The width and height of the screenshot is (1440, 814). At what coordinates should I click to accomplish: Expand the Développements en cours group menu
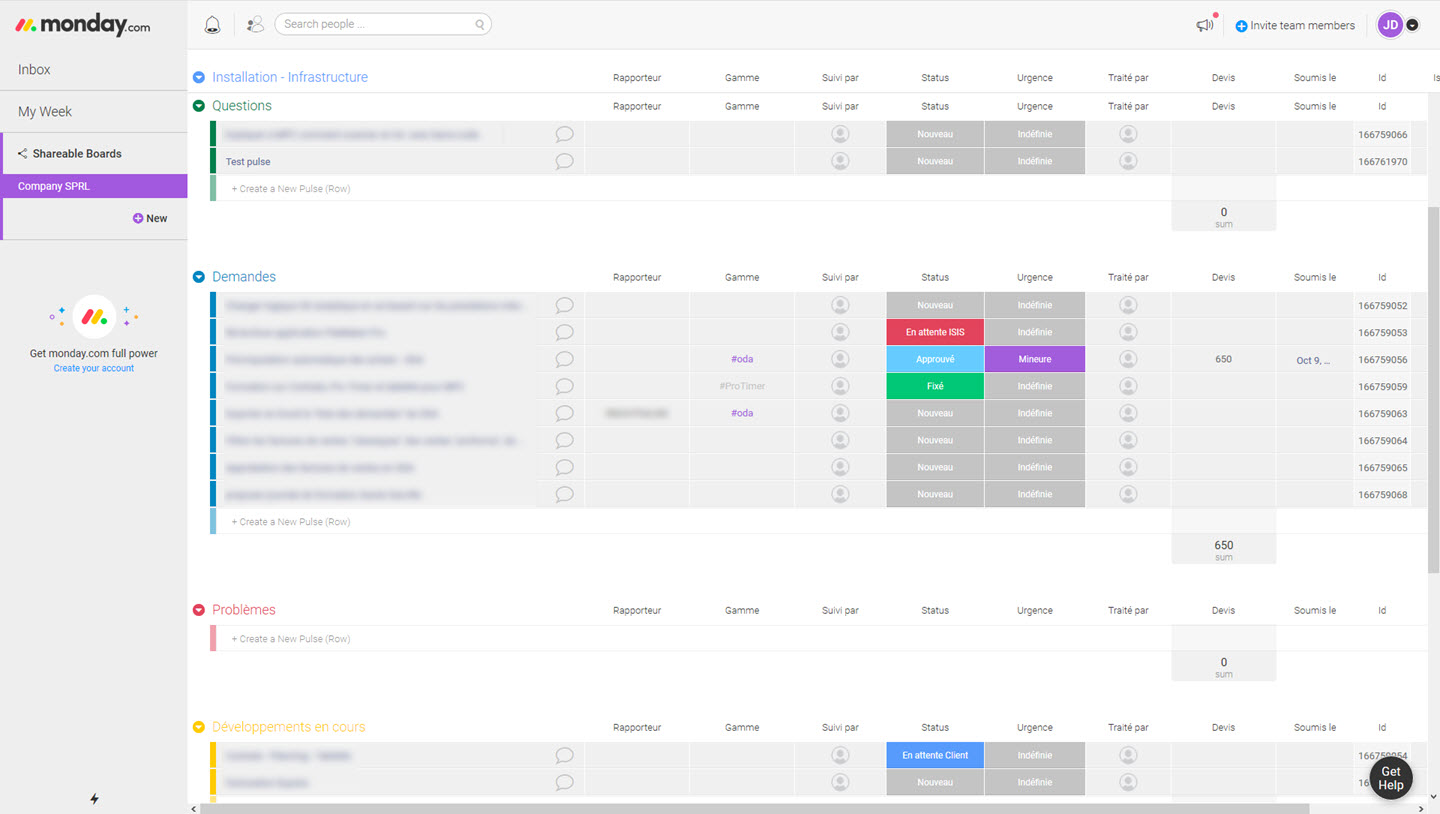point(199,727)
